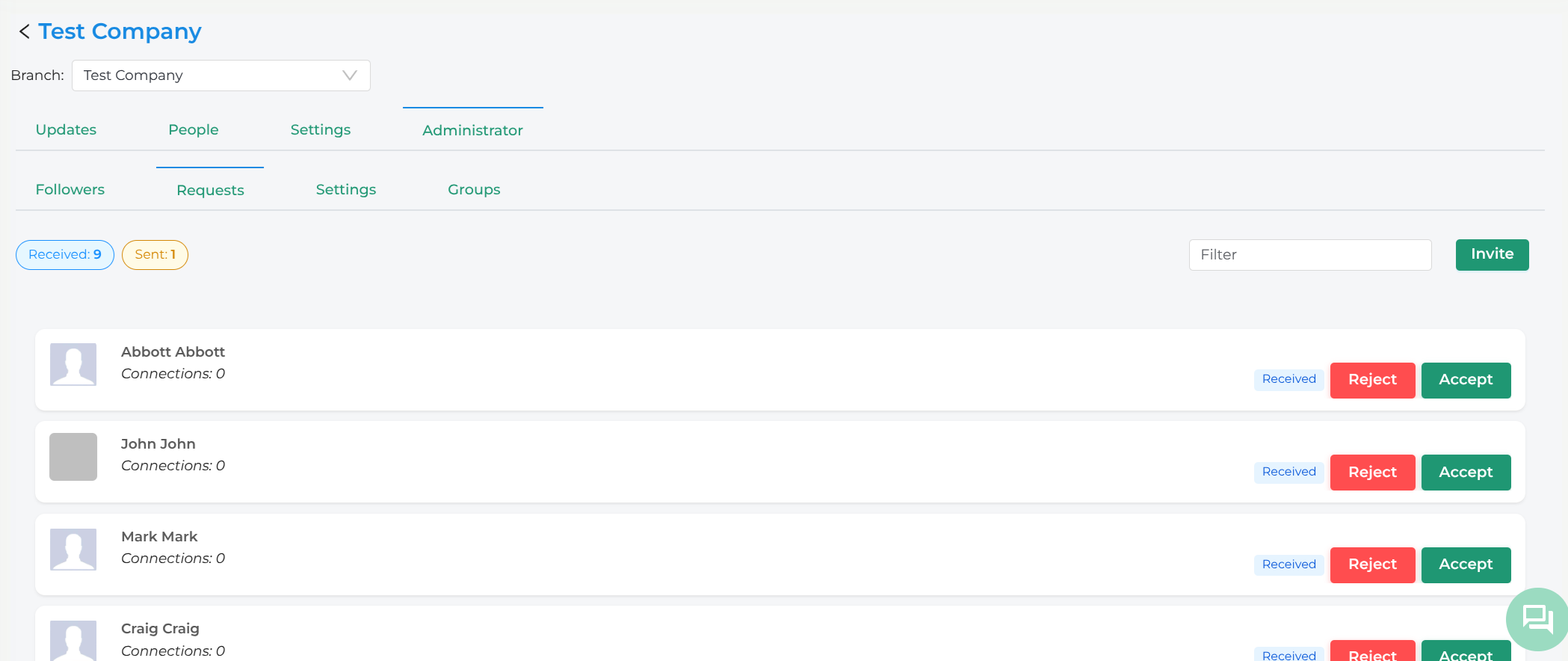Go back using the left arrow icon

coord(25,31)
